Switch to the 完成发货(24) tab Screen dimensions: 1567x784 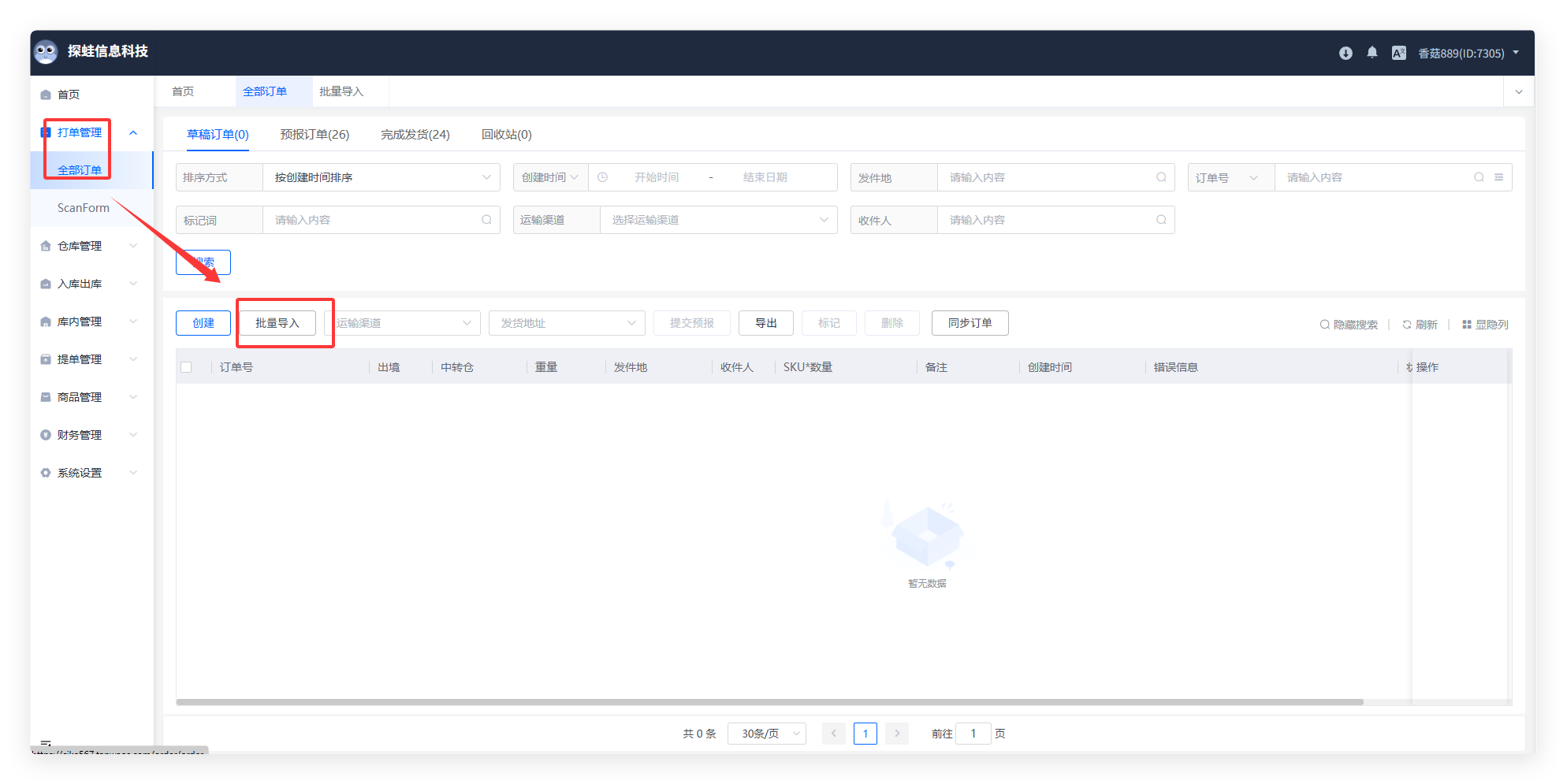415,135
